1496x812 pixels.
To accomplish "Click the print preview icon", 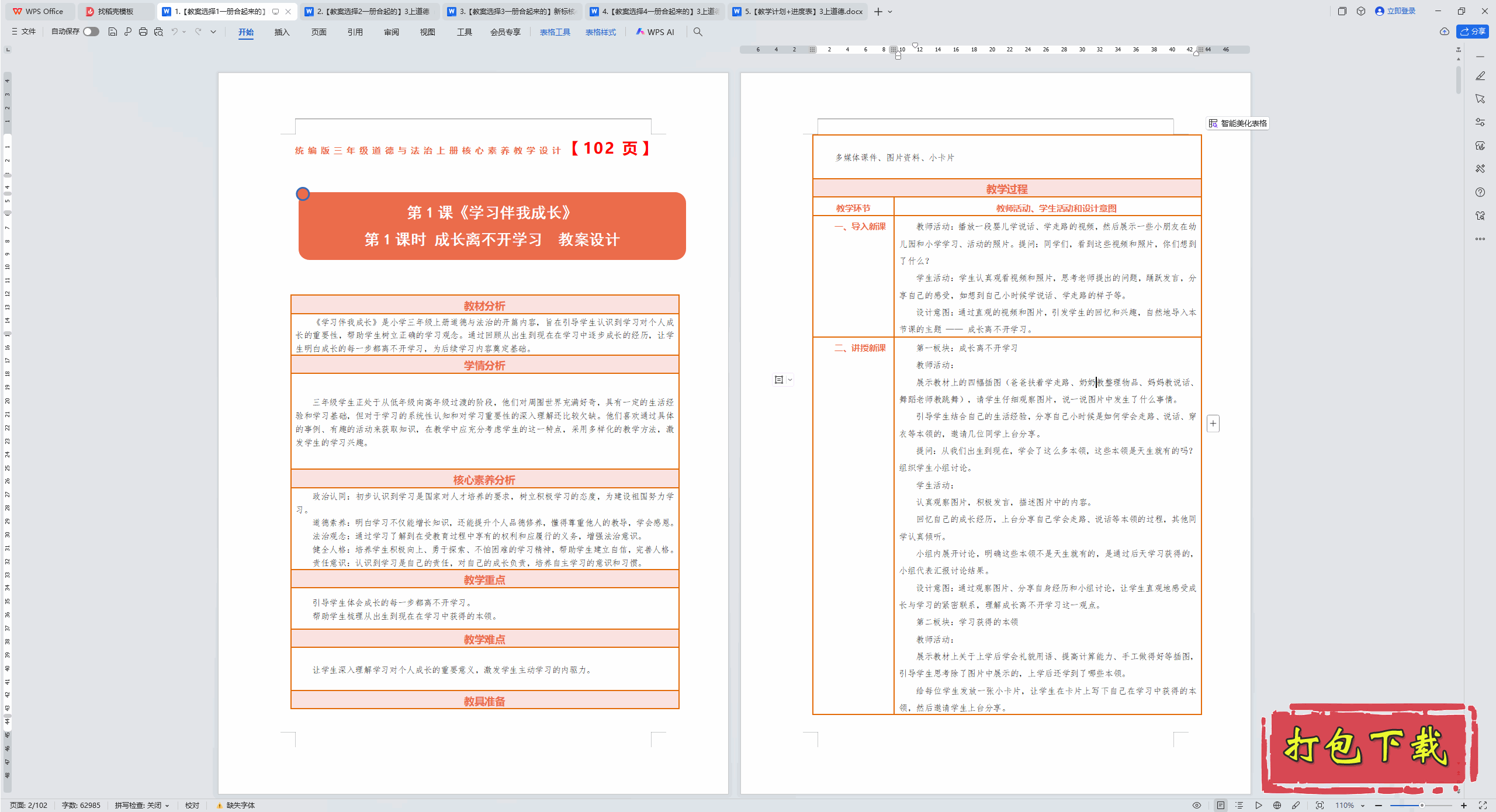I will (158, 32).
